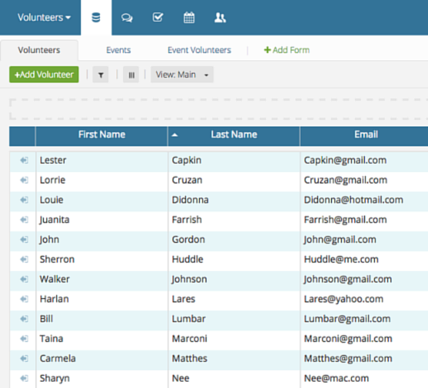Open the calendar icon in top bar
The height and width of the screenshot is (388, 428).
click(x=189, y=17)
